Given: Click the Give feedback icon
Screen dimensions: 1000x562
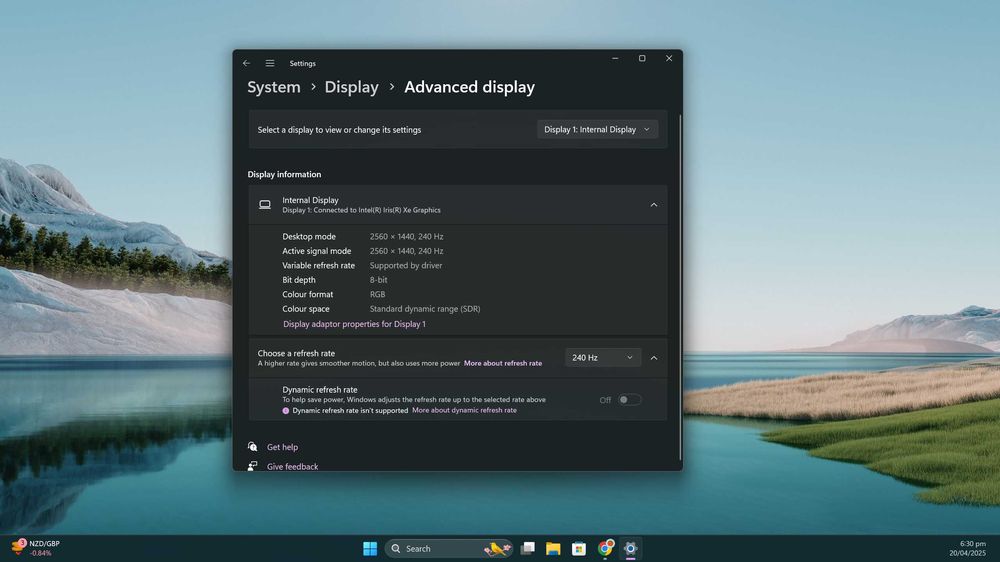Looking at the screenshot, I should click(253, 466).
